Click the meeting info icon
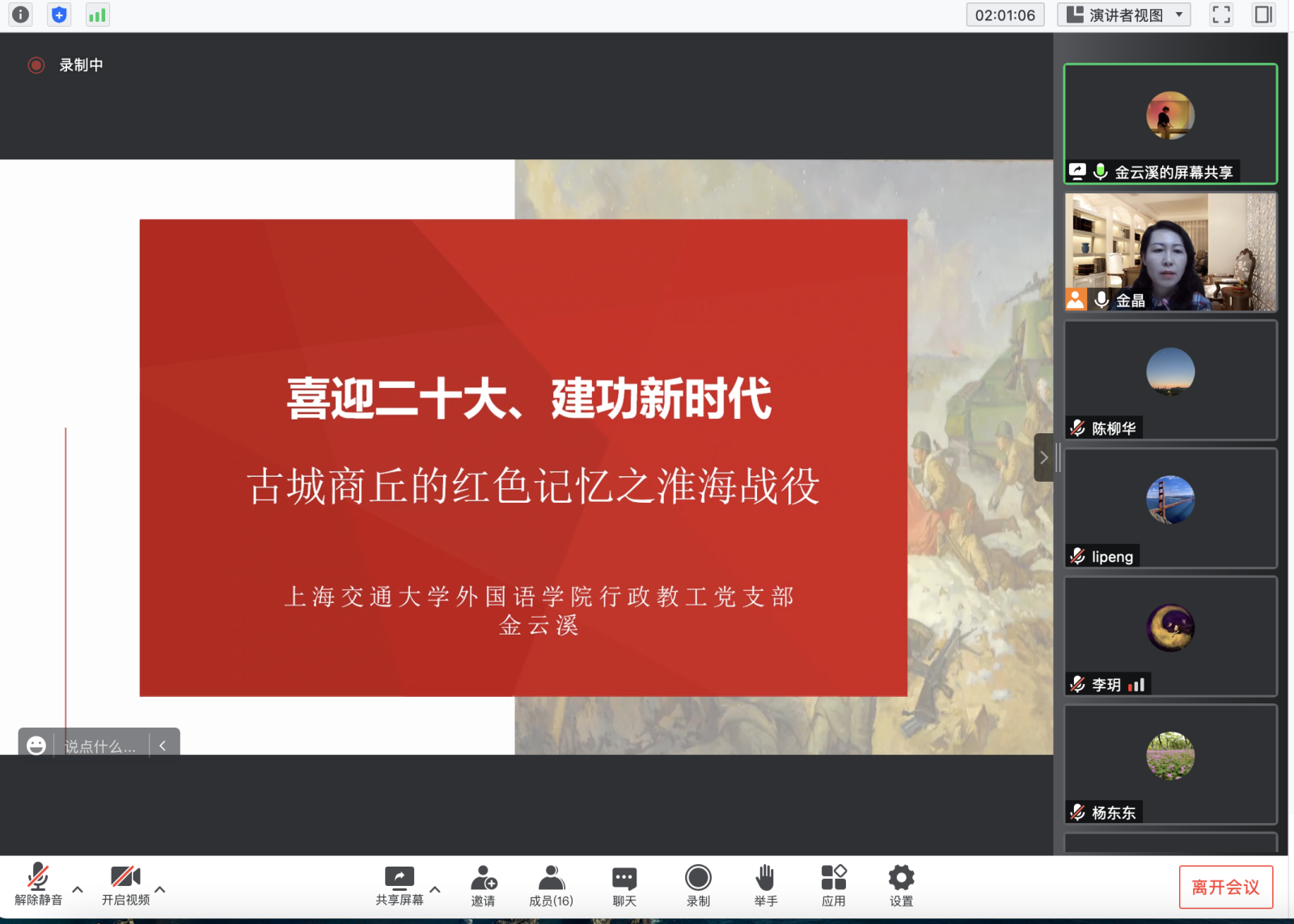Viewport: 1294px width, 924px height. tap(20, 15)
